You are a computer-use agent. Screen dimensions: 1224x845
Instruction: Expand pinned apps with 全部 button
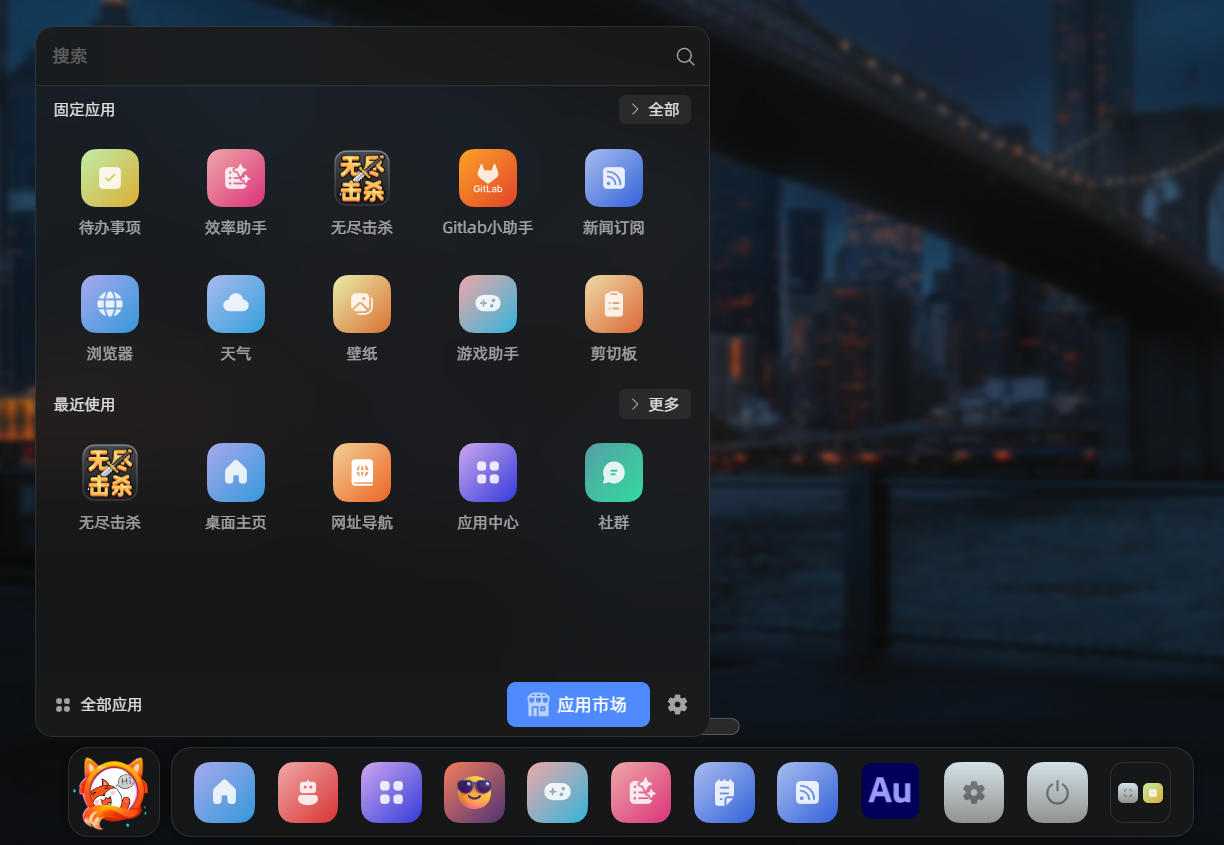655,110
